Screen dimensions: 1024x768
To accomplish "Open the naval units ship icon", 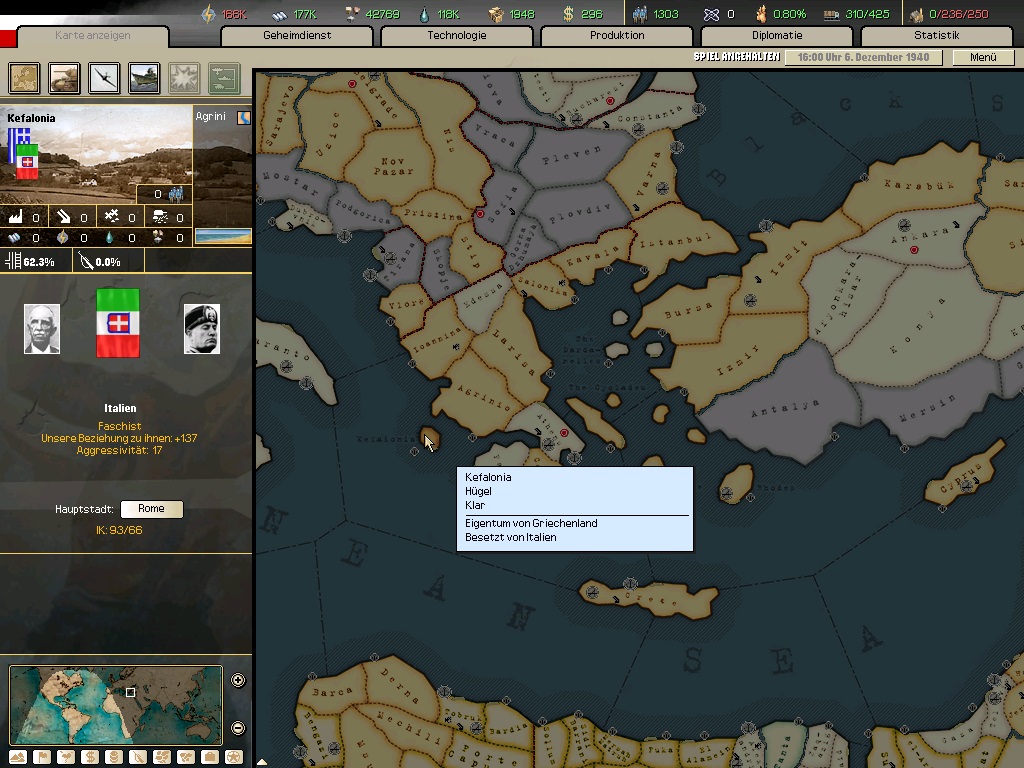I will click(x=145, y=77).
